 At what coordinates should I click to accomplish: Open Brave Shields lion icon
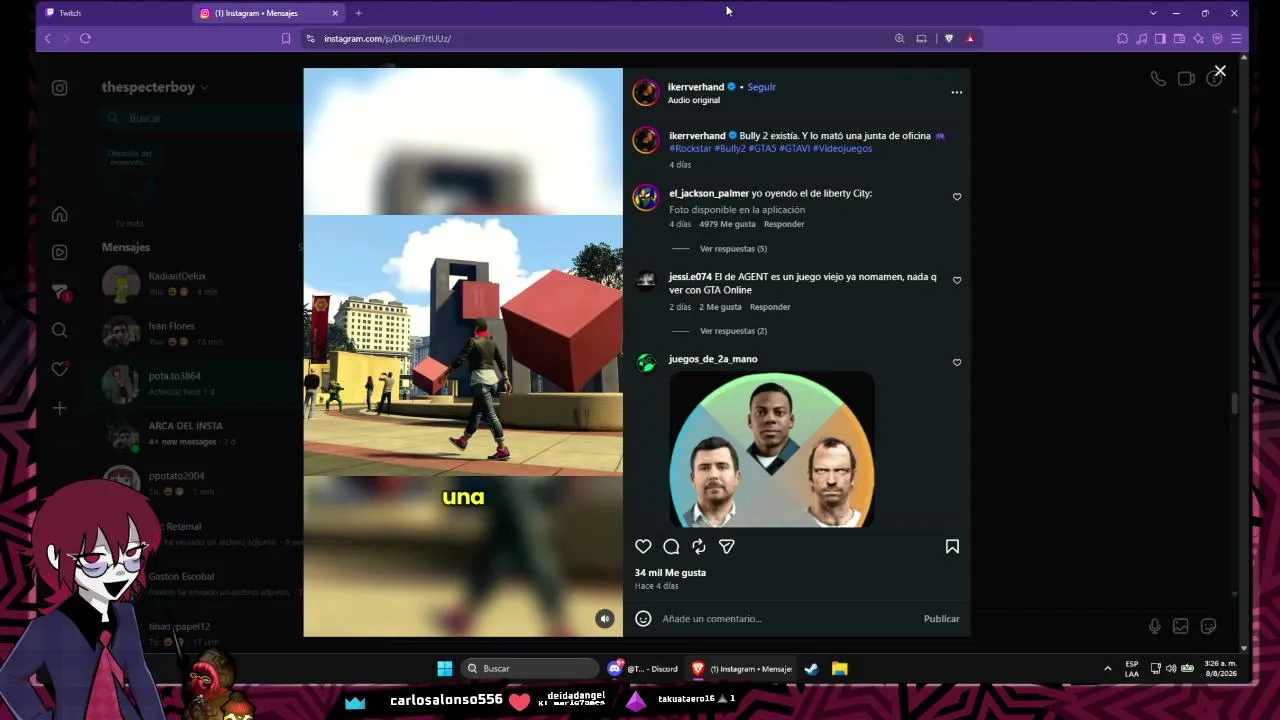click(x=949, y=38)
